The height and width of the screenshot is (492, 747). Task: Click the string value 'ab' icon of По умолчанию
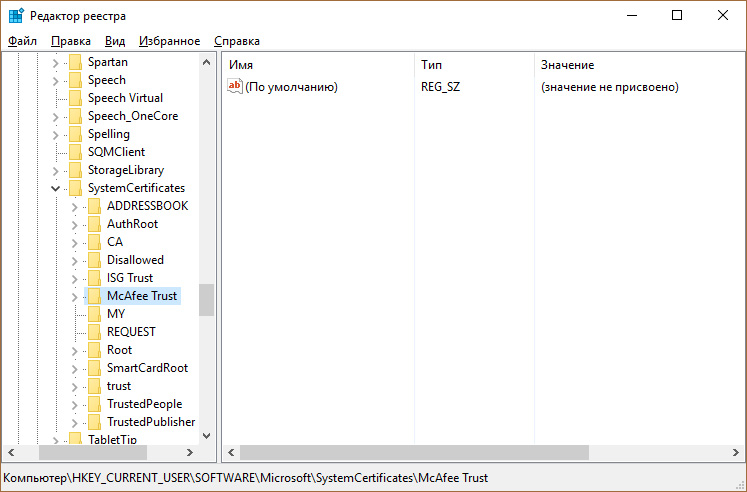(x=235, y=86)
